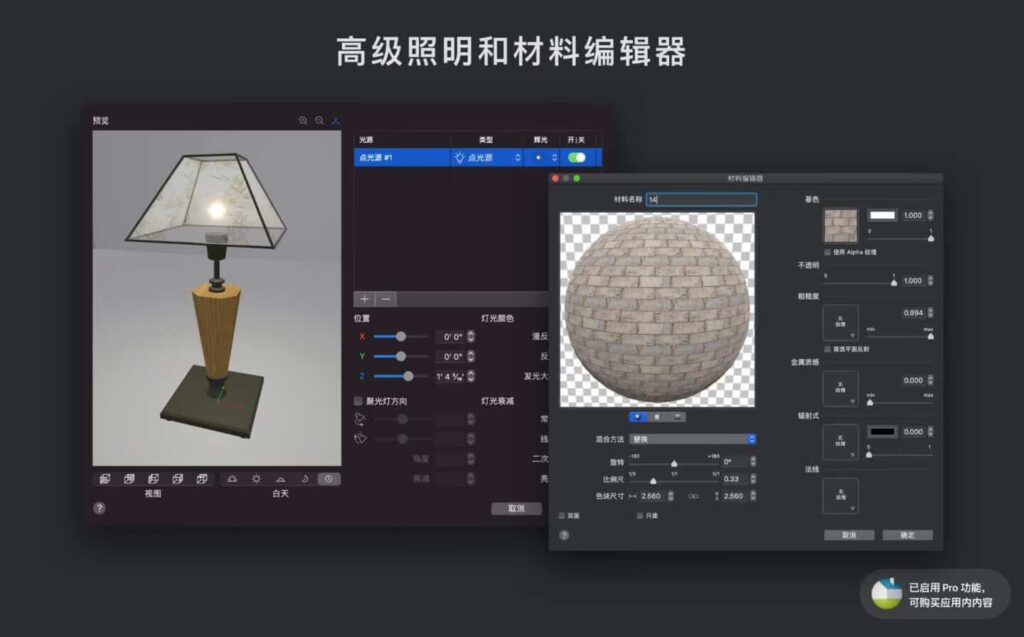This screenshot has height=637, width=1024.
Task: Switch to cube preview mode tab under sphere
Action: [657, 417]
